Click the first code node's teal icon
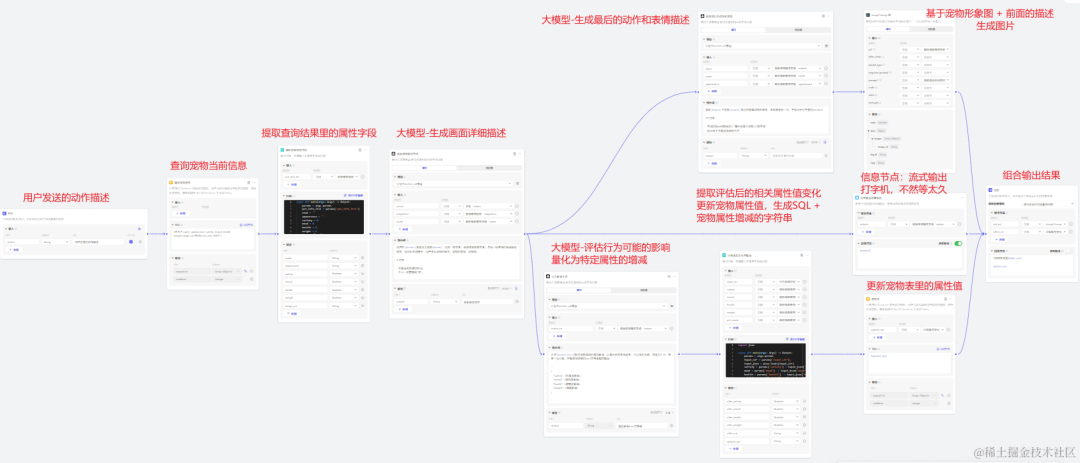Image resolution: width=1080 pixels, height=463 pixels. coord(282,150)
